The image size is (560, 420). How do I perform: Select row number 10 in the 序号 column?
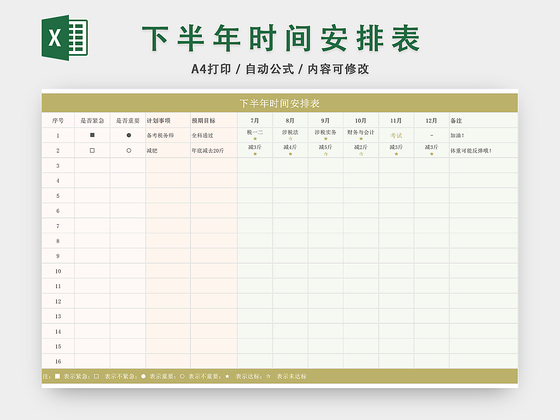(58, 271)
